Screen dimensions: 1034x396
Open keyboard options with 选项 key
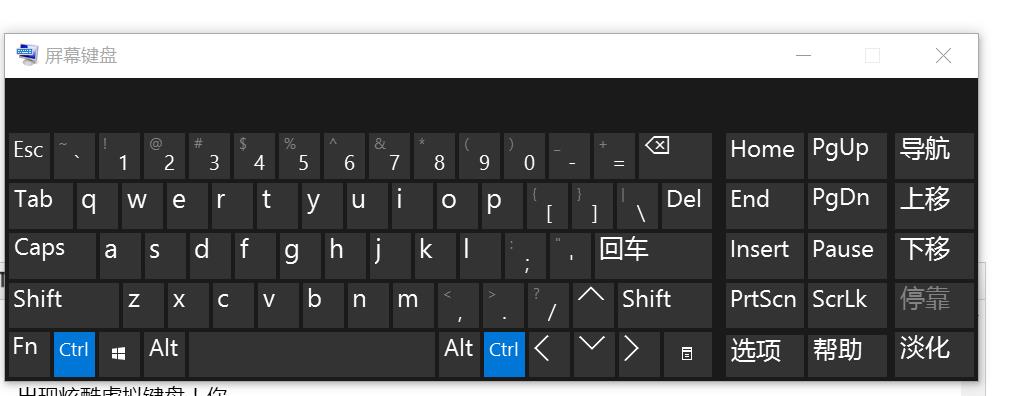(x=764, y=356)
